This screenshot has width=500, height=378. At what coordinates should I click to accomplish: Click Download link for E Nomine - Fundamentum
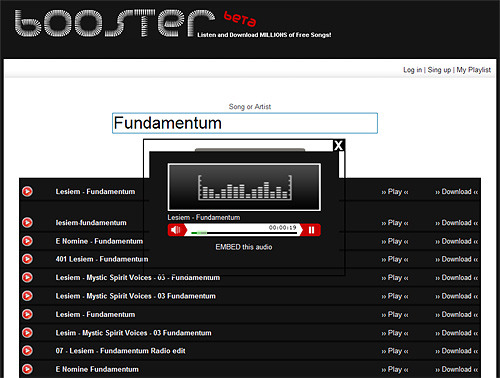click(x=457, y=241)
